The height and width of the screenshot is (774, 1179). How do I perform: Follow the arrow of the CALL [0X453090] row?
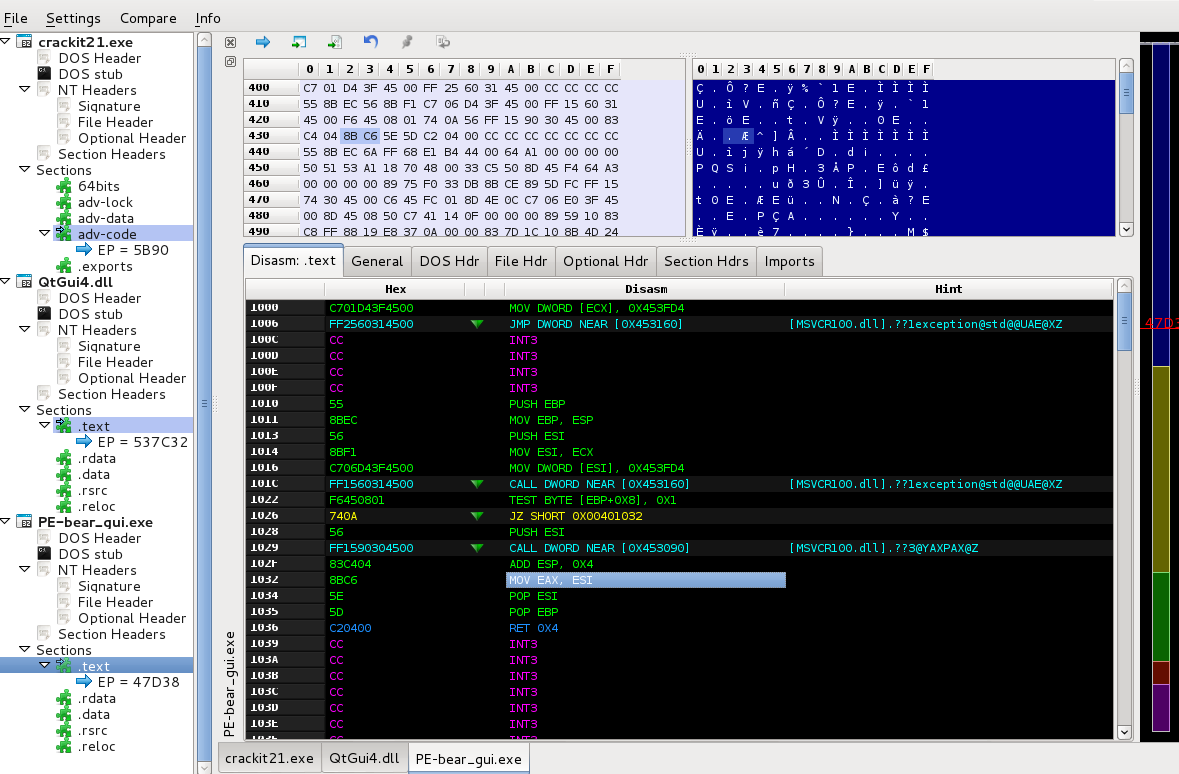click(477, 548)
